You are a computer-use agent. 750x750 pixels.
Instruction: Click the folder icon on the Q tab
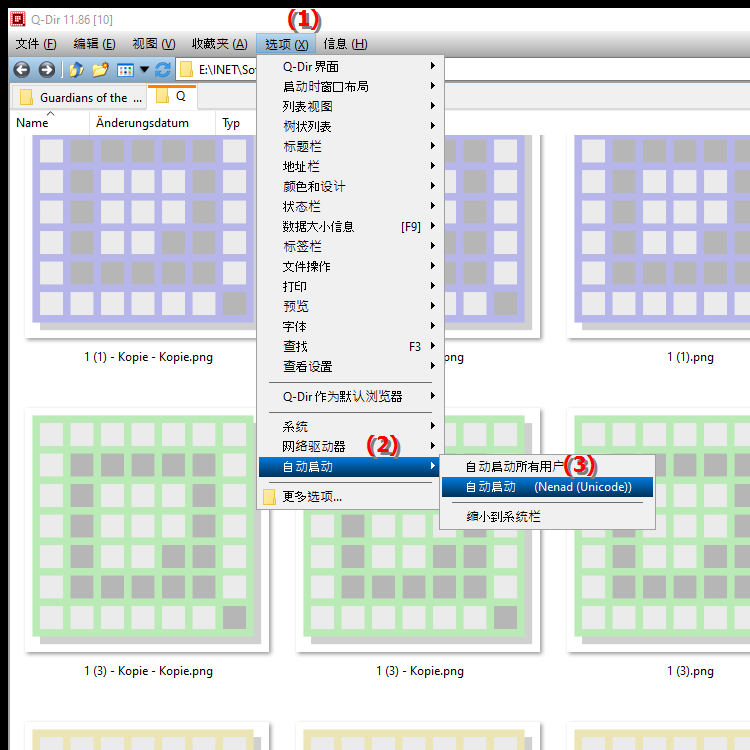(163, 96)
